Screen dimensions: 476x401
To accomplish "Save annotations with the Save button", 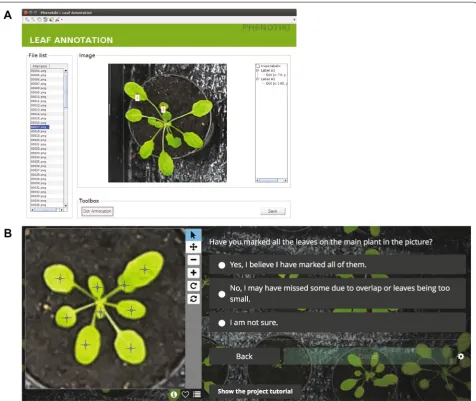I will [x=273, y=211].
